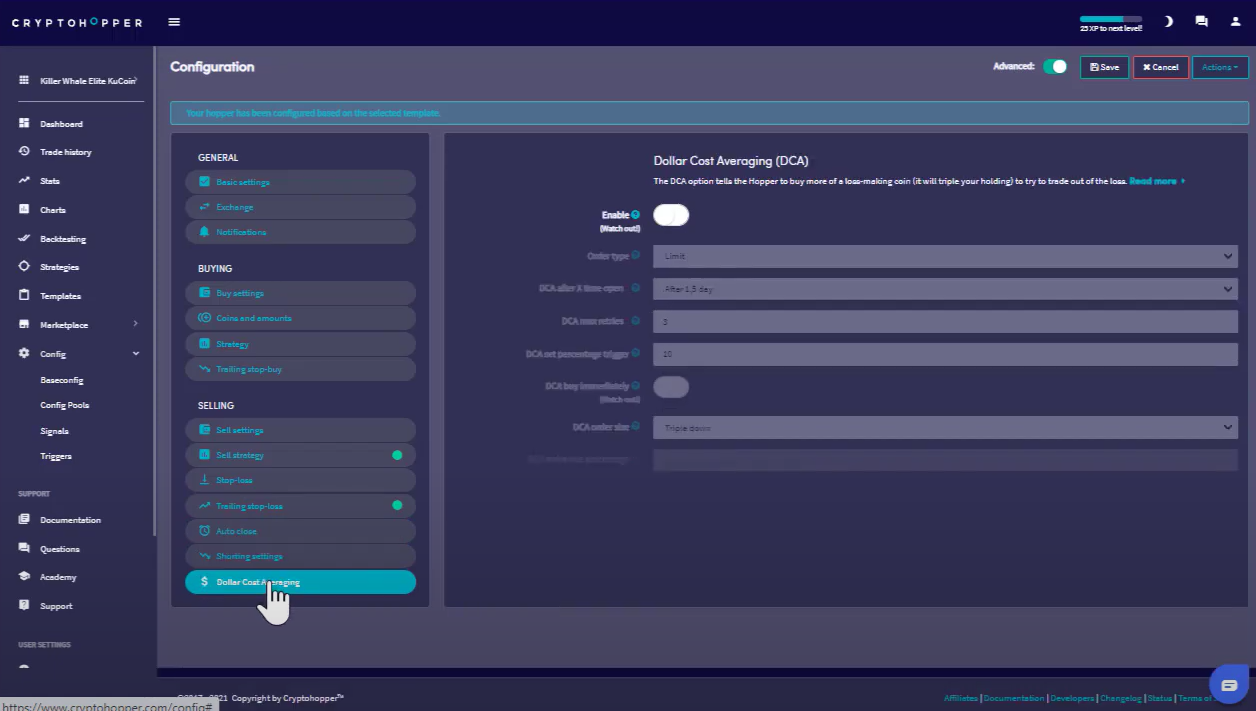
Task: Select Coins and amounts tab
Action: click(300, 318)
